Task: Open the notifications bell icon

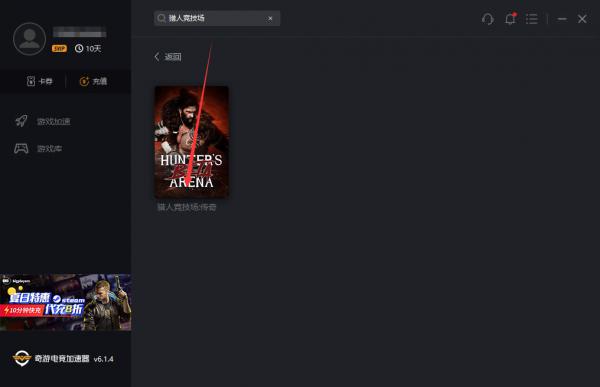Action: click(x=510, y=18)
